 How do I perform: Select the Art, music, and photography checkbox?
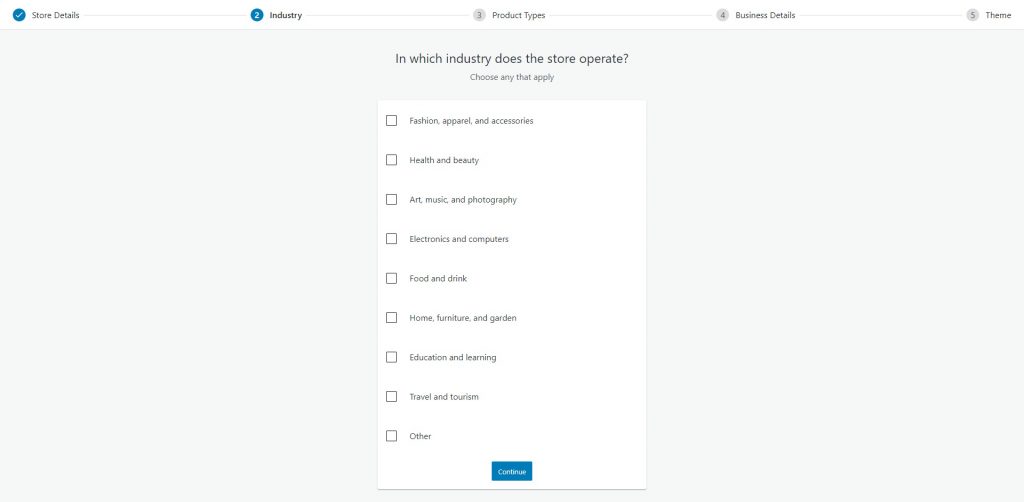click(391, 200)
